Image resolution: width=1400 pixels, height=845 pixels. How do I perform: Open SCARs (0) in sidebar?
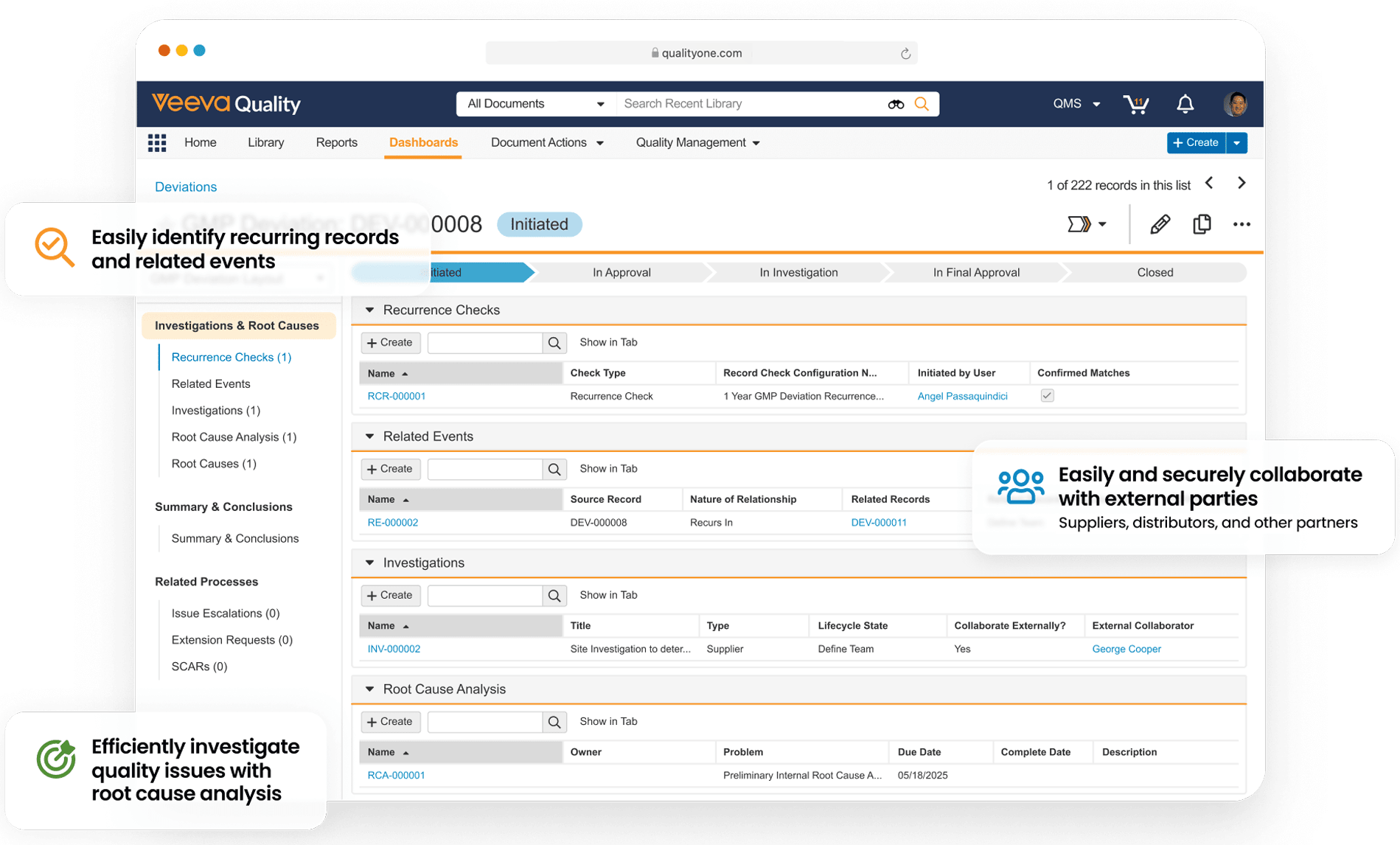click(199, 667)
